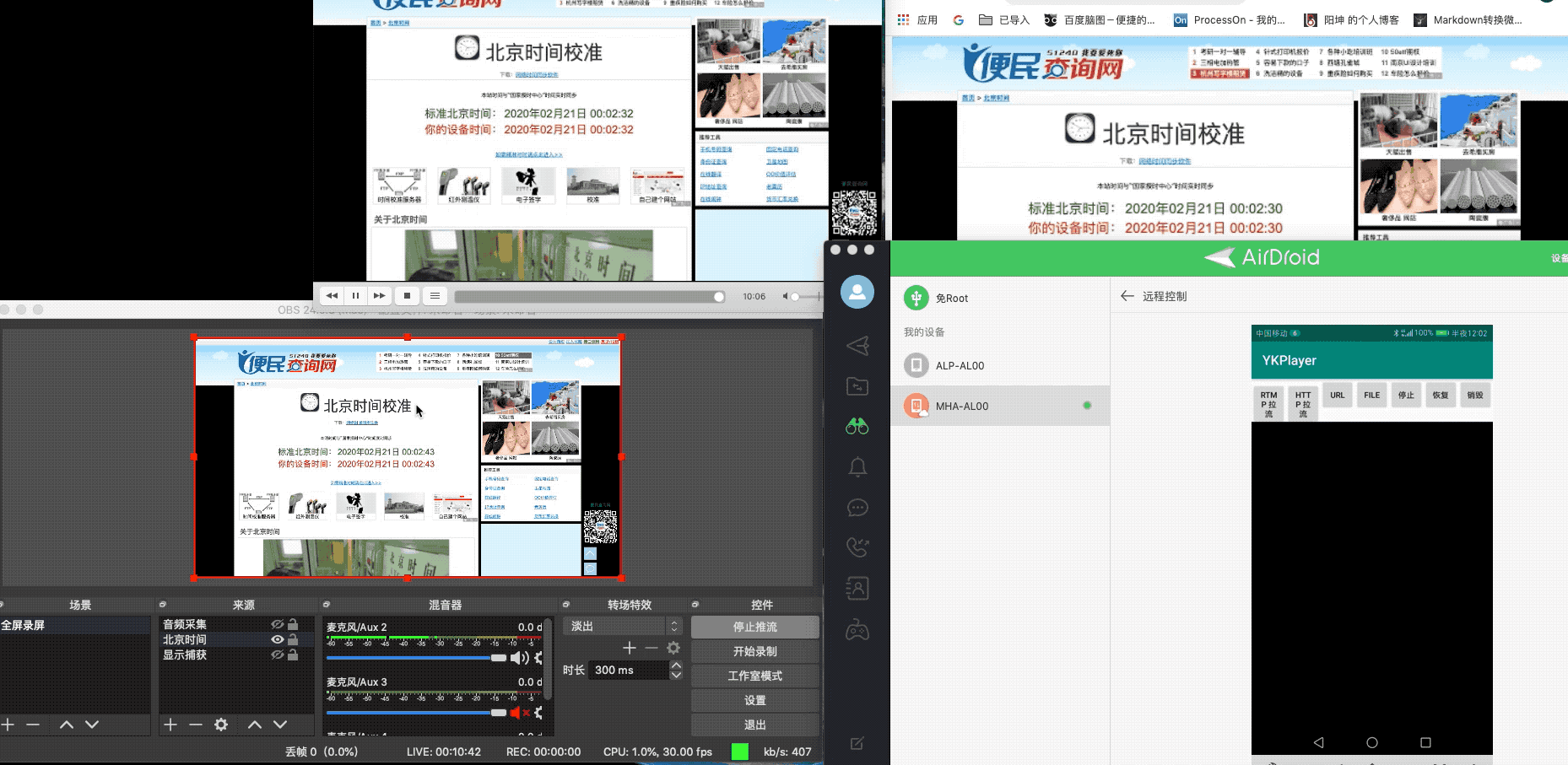
Task: Click 退出 button in OBS controls
Action: pyautogui.click(x=755, y=725)
